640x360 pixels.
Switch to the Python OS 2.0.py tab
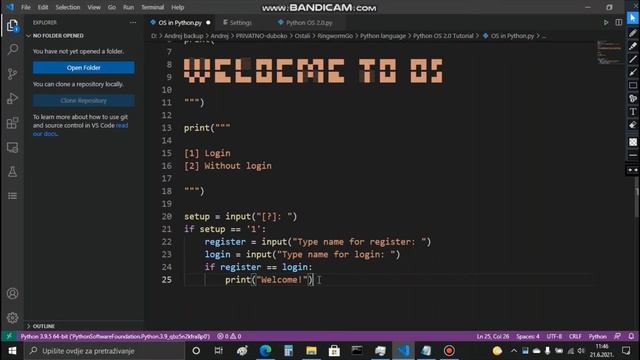point(309,22)
